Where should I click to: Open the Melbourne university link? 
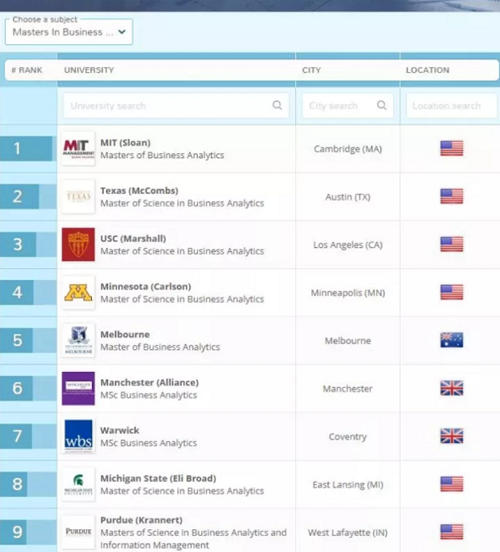[125, 334]
